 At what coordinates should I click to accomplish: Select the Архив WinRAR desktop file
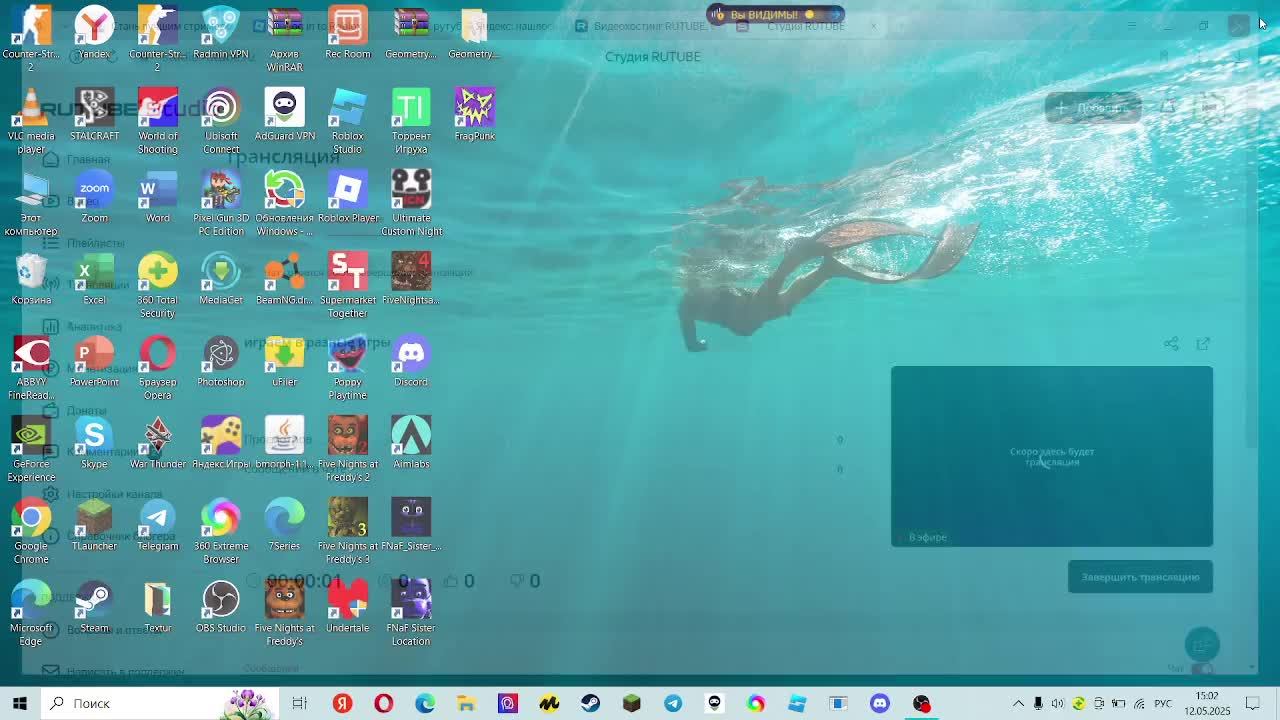pyautogui.click(x=284, y=40)
